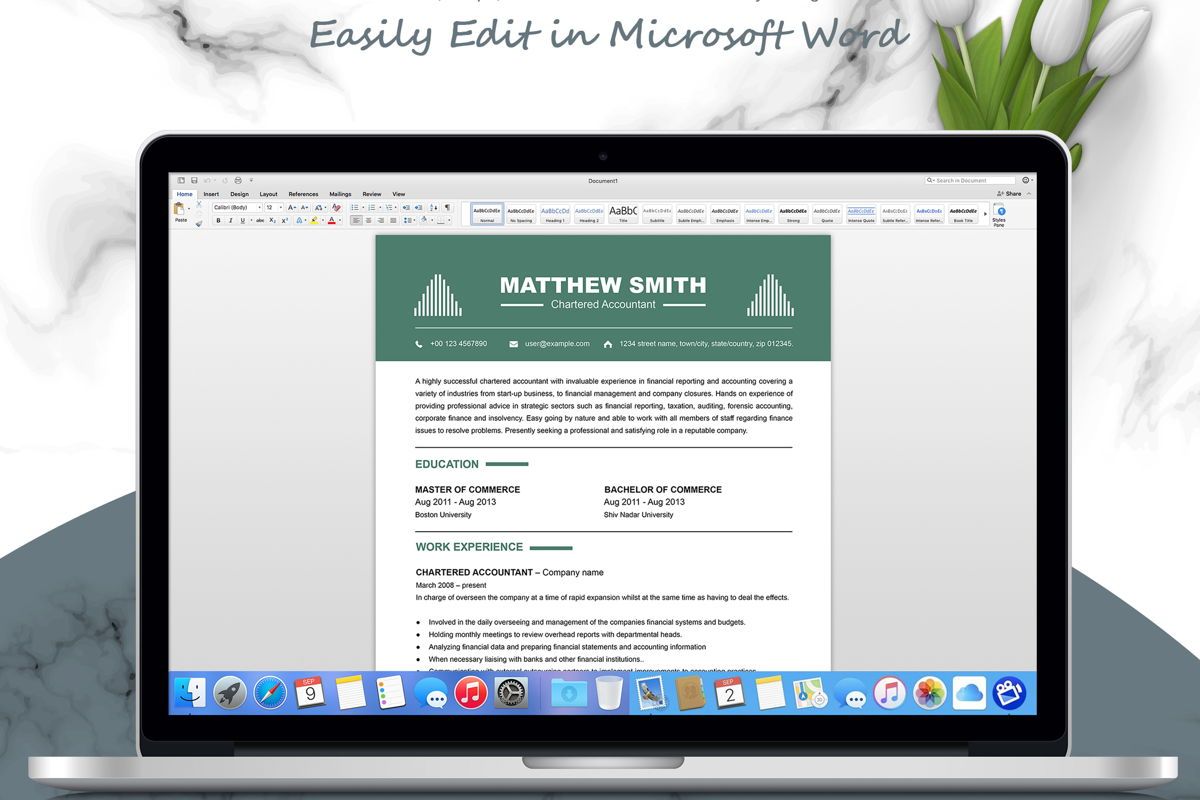Open the Calibri (Body) font dropdown
The width and height of the screenshot is (1200, 800).
[237, 207]
